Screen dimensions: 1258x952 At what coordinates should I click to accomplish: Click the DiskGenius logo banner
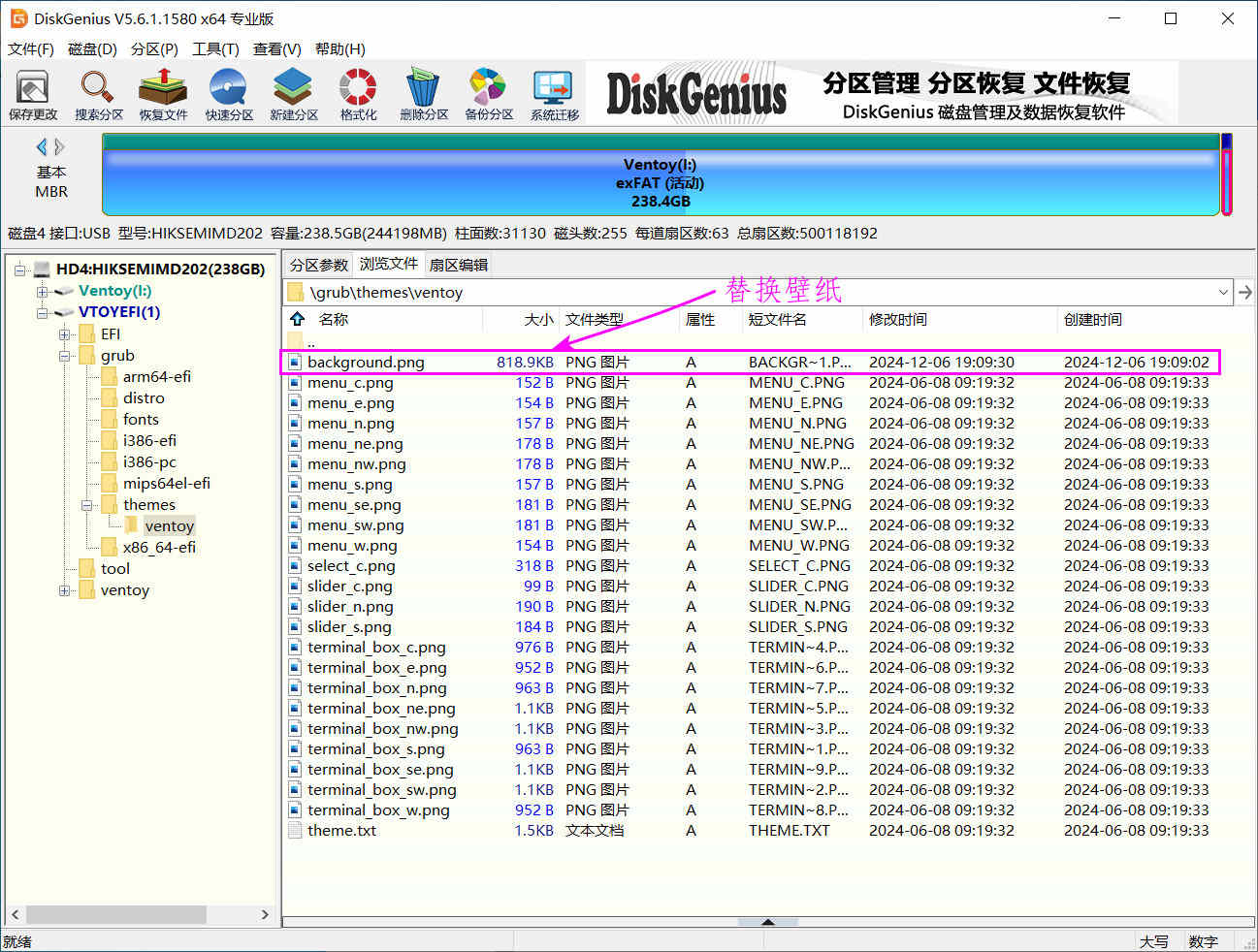click(883, 94)
